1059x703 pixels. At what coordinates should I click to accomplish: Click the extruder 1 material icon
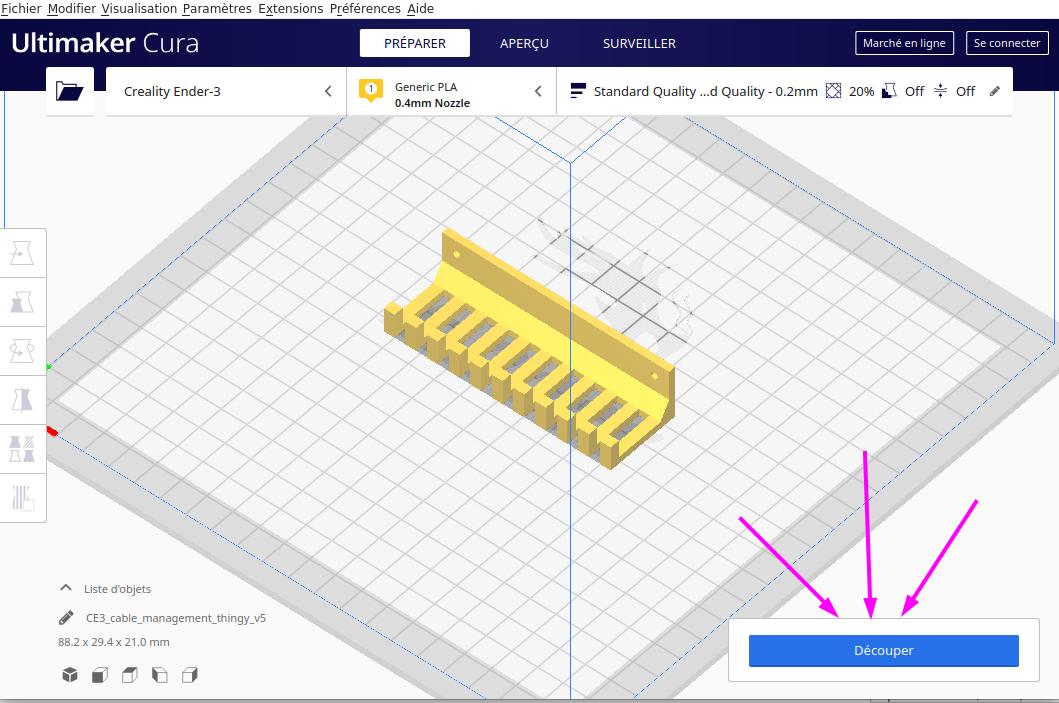(x=371, y=90)
